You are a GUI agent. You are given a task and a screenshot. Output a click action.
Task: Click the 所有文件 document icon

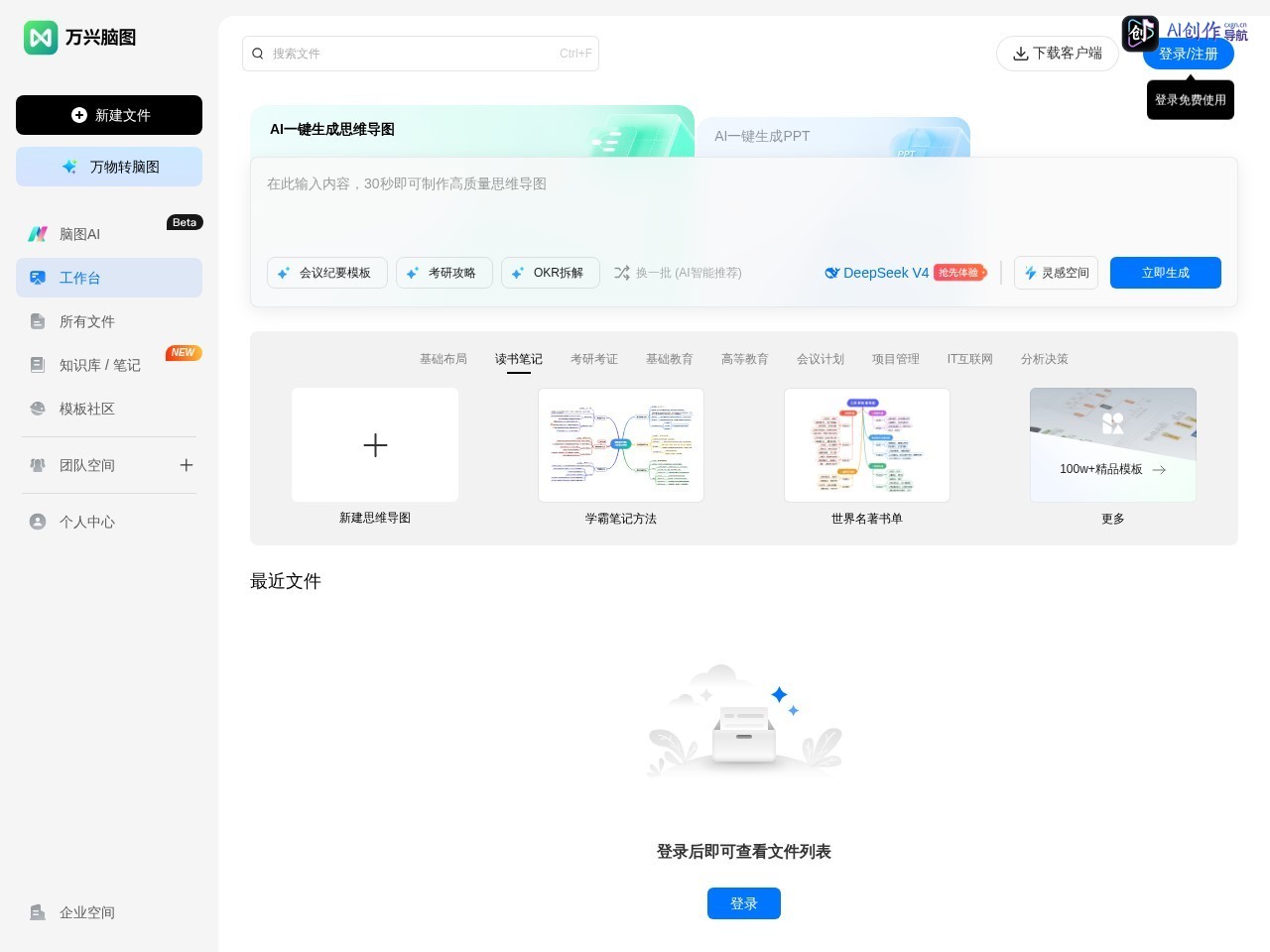(x=38, y=321)
